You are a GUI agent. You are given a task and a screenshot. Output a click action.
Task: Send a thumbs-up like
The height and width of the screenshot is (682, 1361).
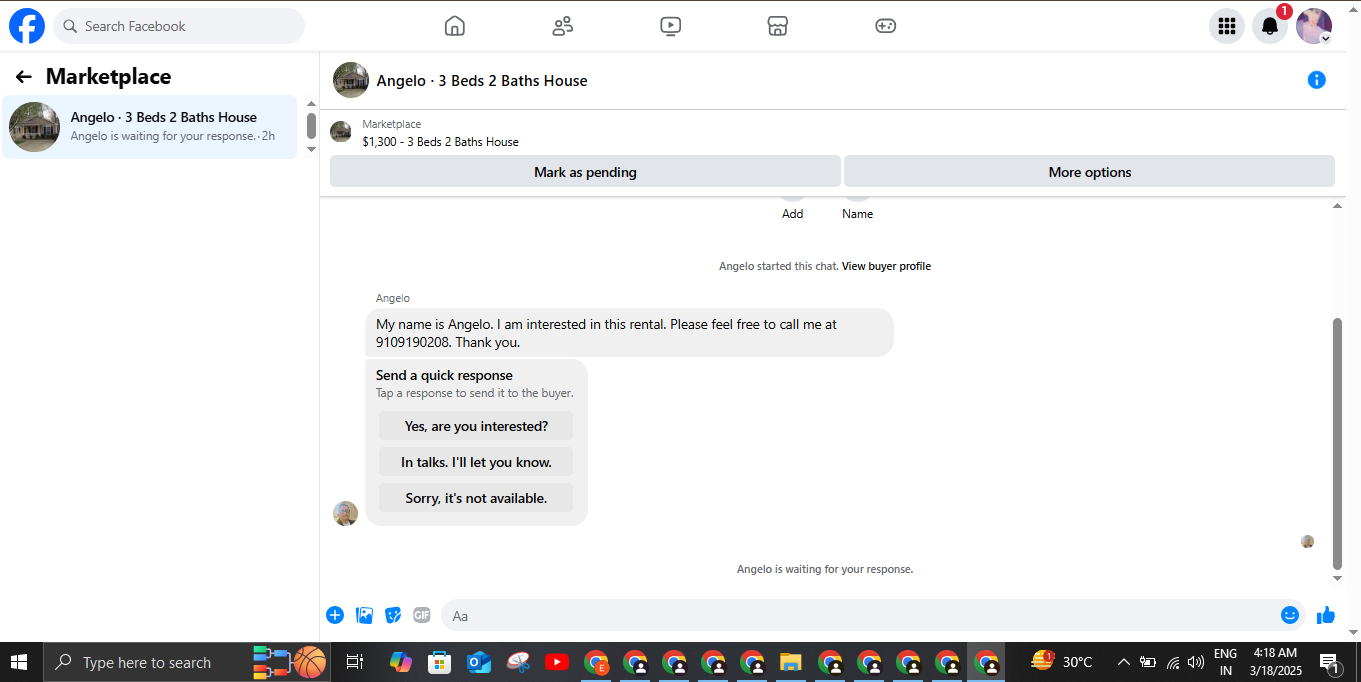[x=1326, y=615]
